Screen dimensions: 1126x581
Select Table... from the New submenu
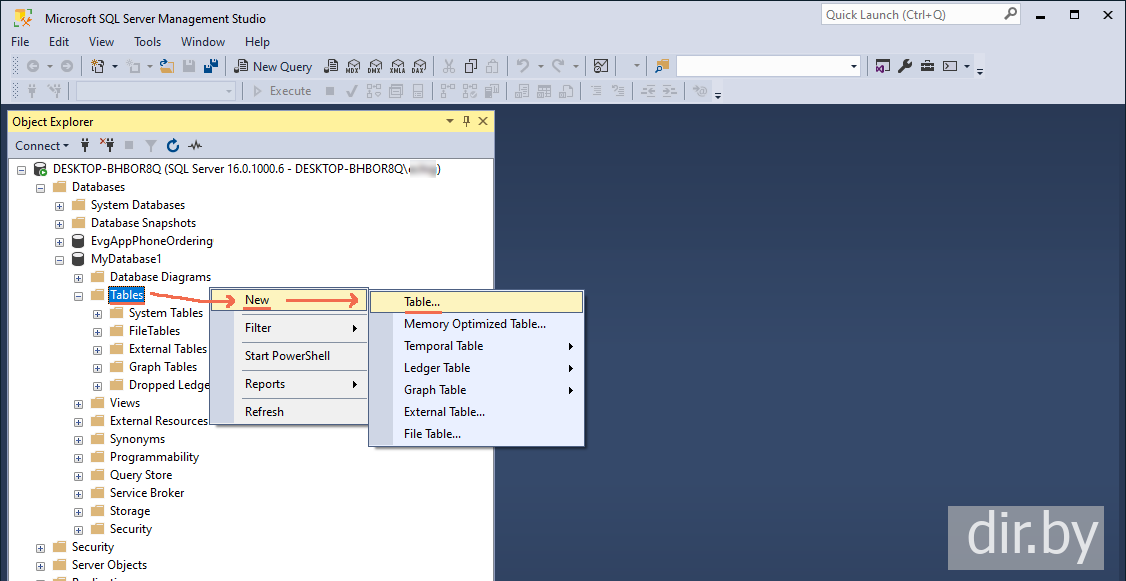422,301
